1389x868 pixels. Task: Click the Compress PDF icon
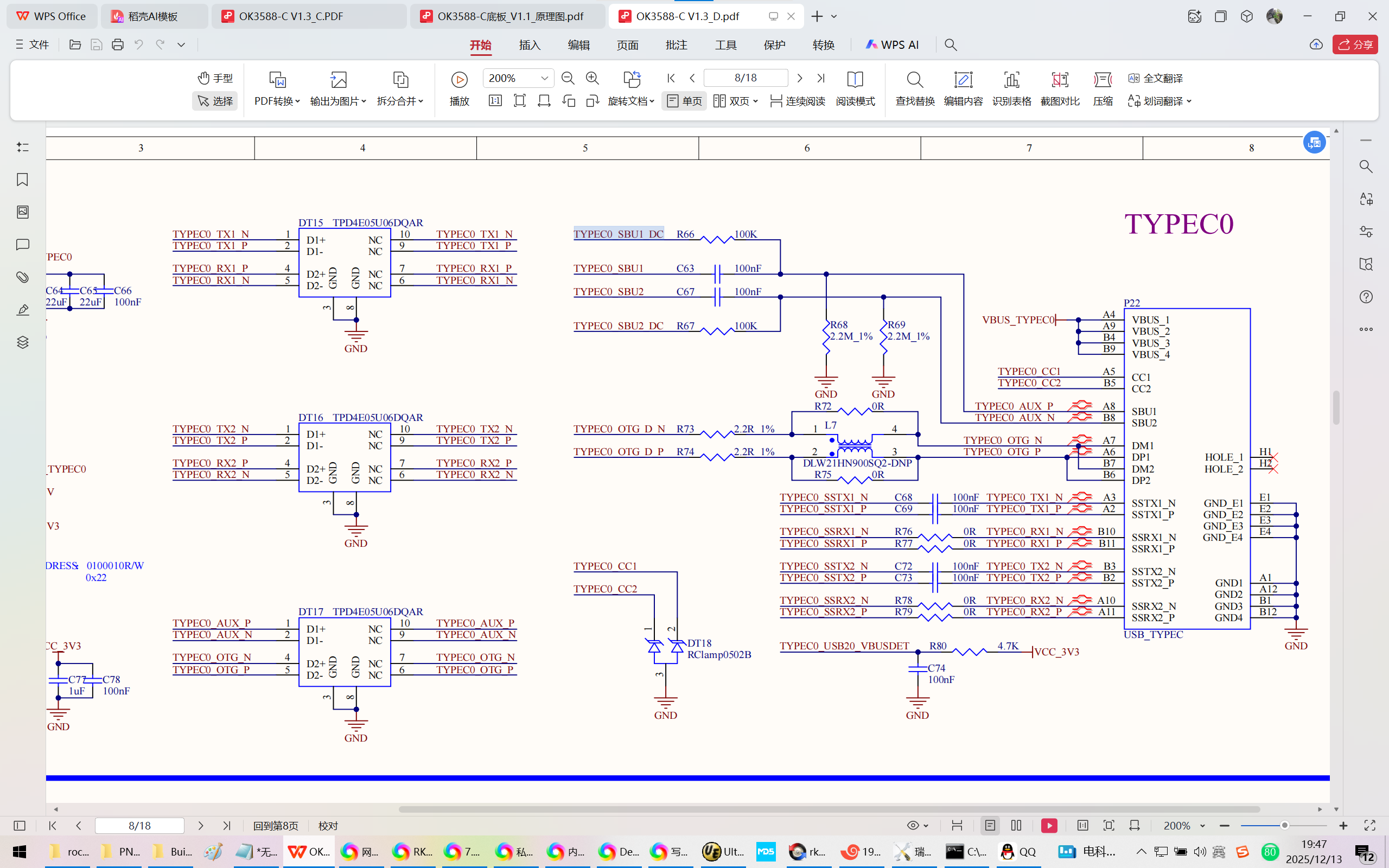1102,79
